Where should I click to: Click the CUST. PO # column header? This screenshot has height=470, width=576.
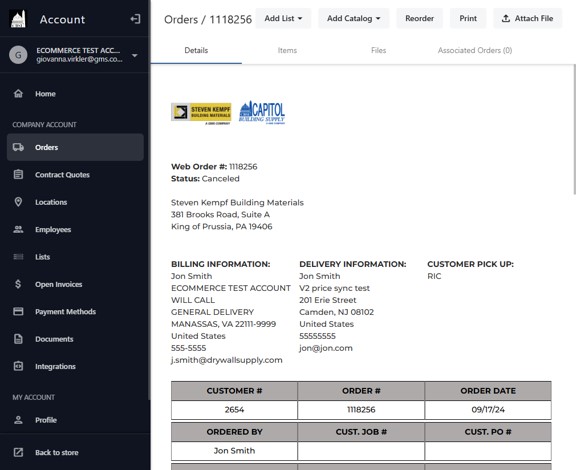[x=488, y=432]
